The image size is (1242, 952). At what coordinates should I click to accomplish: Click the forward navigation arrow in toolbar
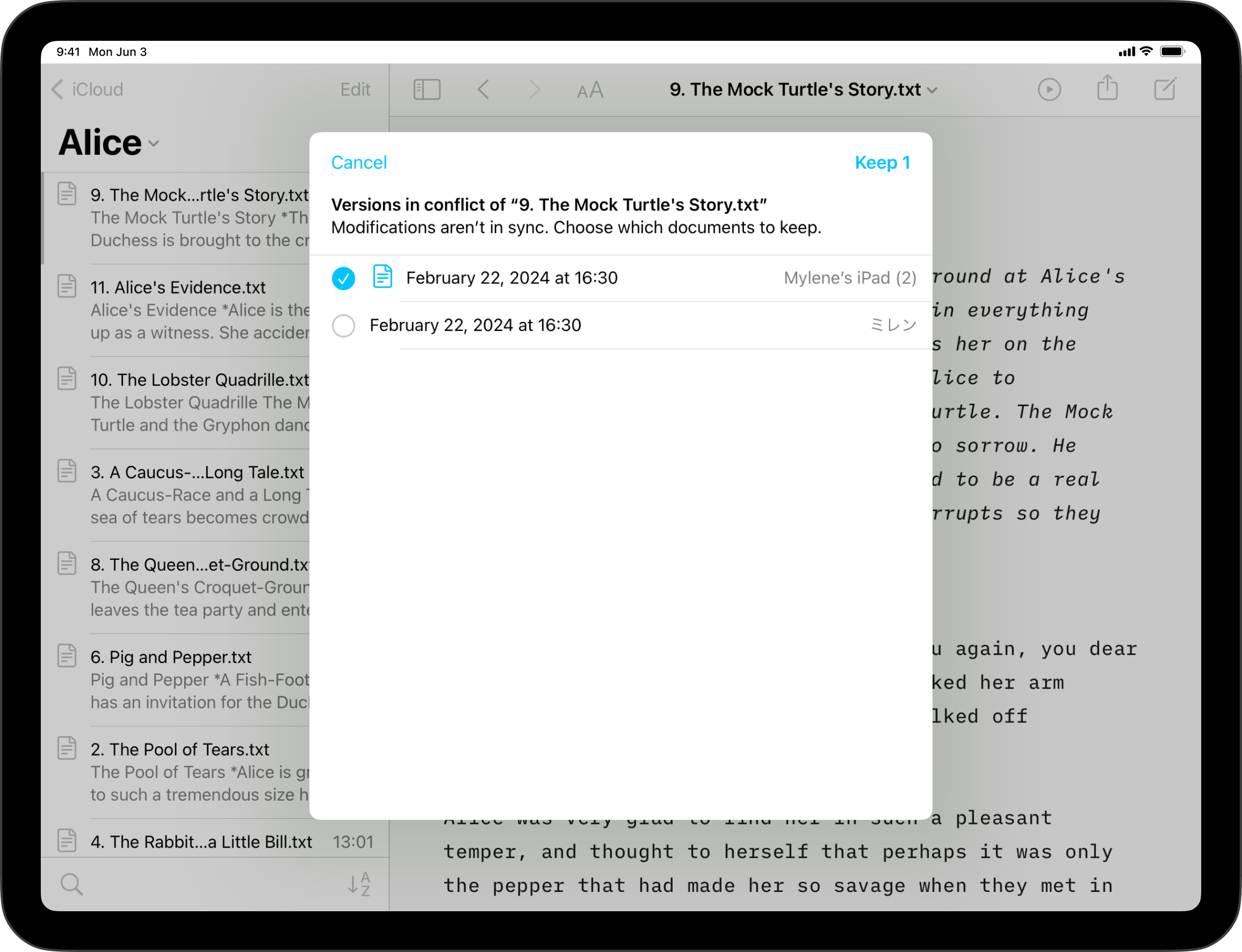[534, 90]
